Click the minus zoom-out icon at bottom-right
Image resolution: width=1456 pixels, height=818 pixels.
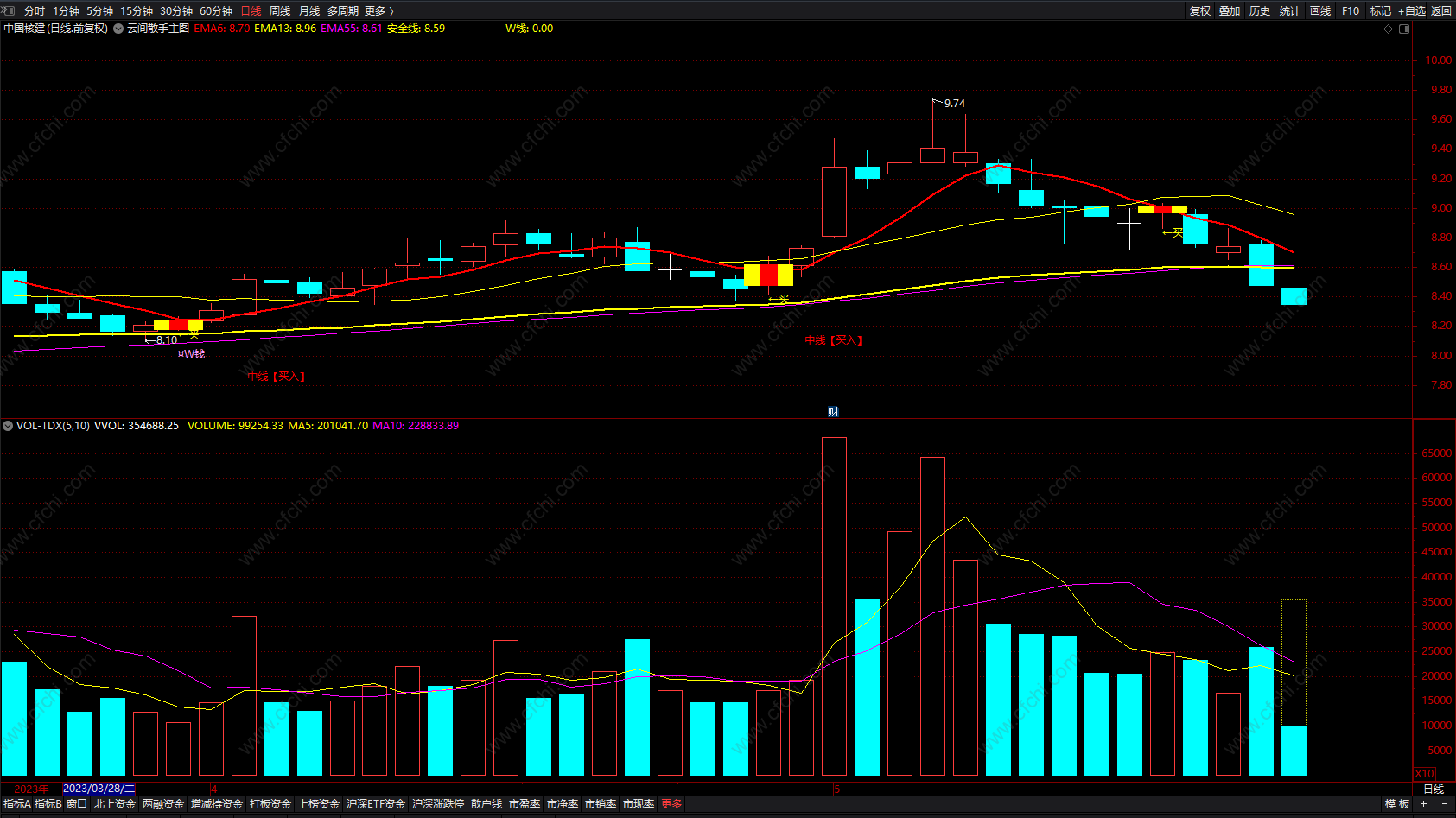click(x=1444, y=804)
